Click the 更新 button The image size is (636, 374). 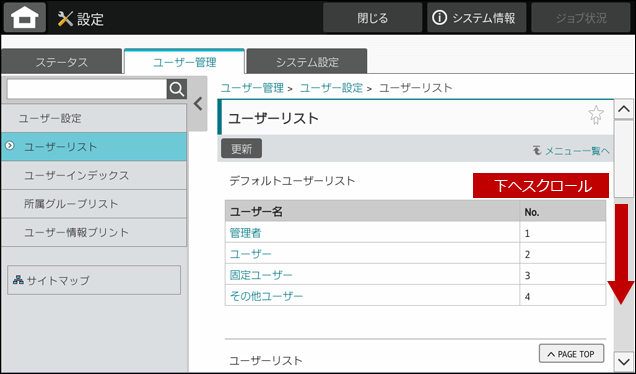point(241,149)
